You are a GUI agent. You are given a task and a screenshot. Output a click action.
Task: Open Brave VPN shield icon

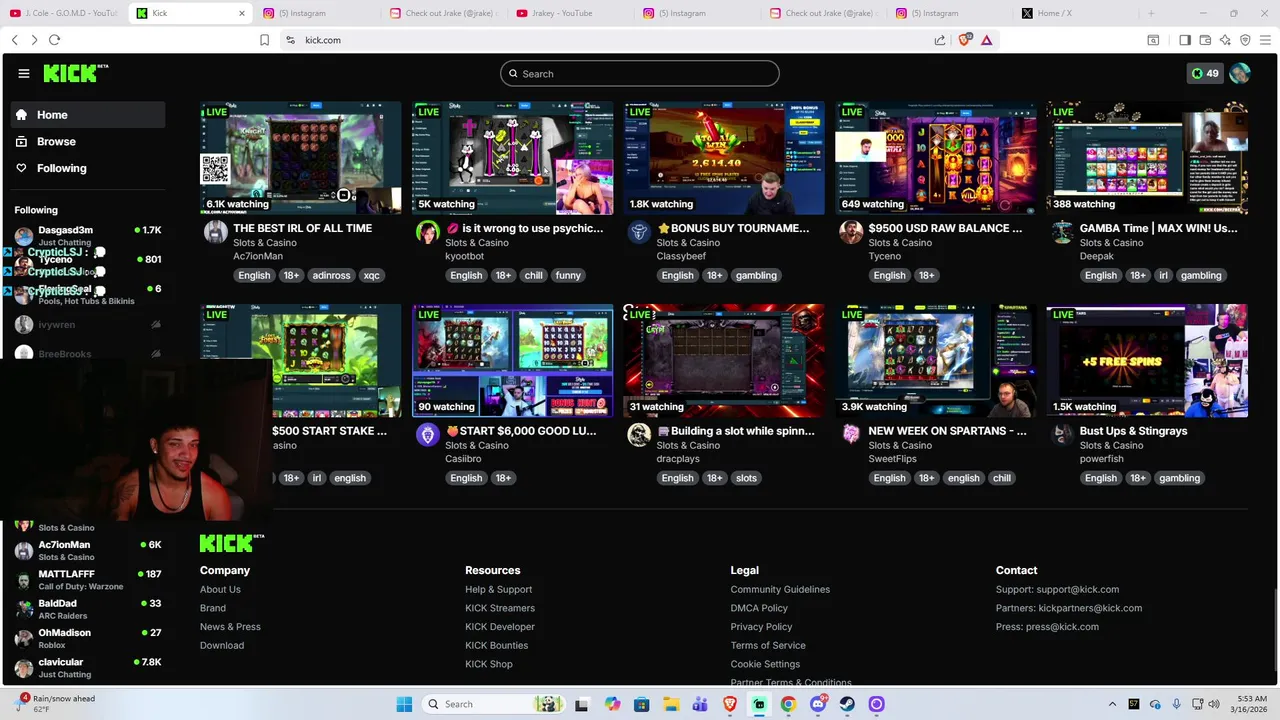(1245, 40)
